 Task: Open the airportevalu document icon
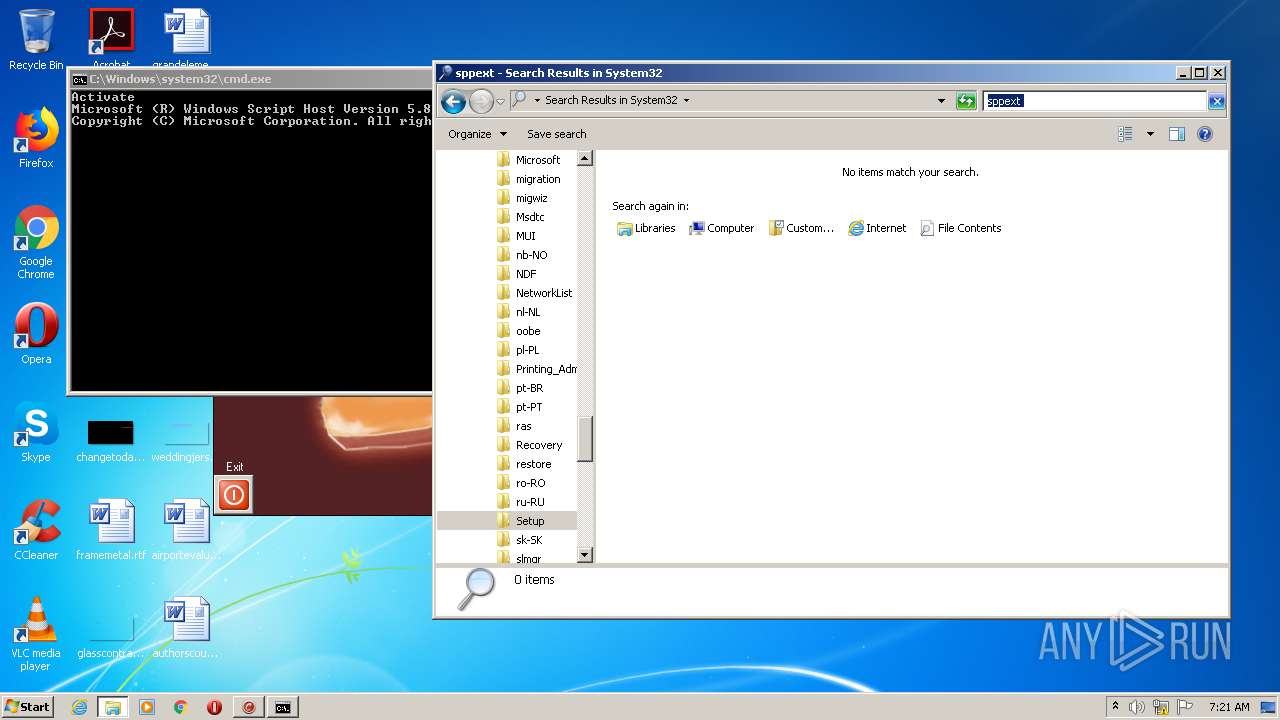(x=186, y=530)
